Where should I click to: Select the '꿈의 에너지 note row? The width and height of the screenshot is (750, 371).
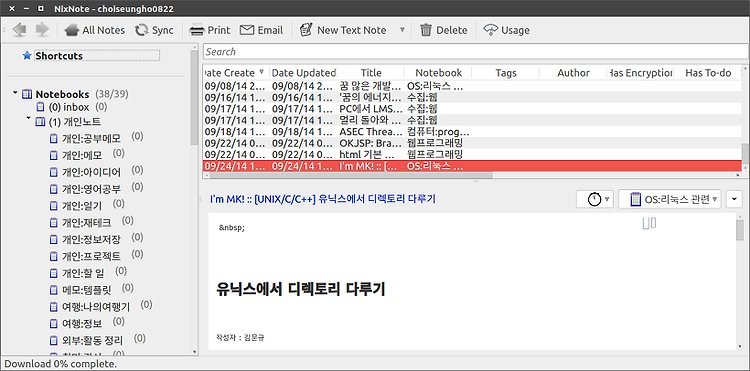472,98
